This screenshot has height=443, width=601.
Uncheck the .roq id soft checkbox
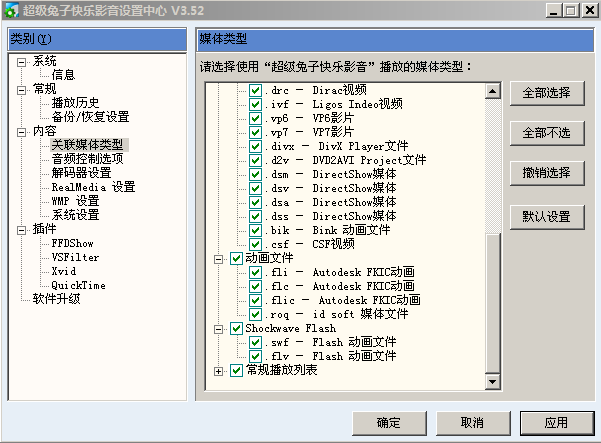256,314
